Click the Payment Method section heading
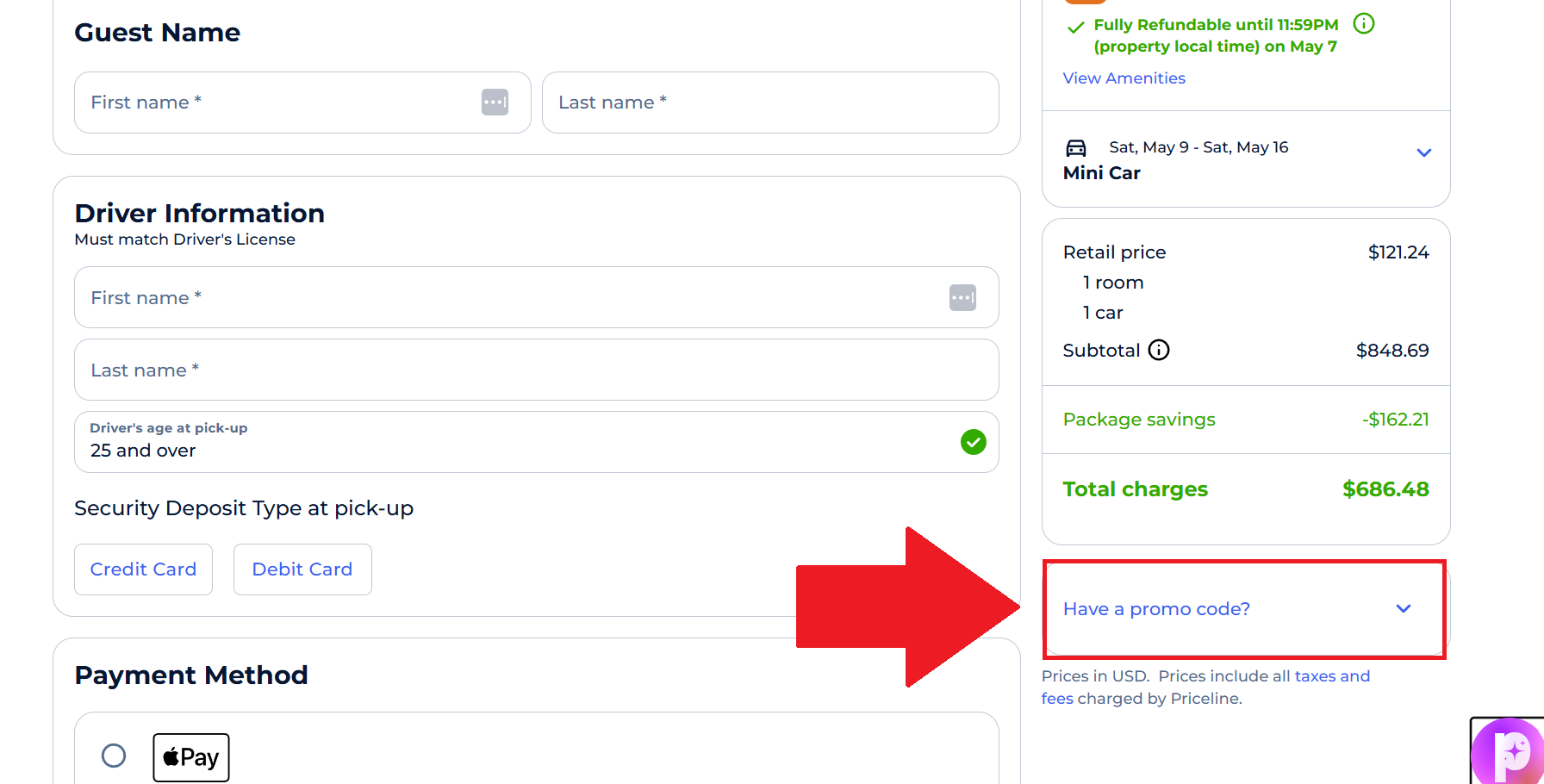Viewport: 1544px width, 784px height. tap(191, 675)
